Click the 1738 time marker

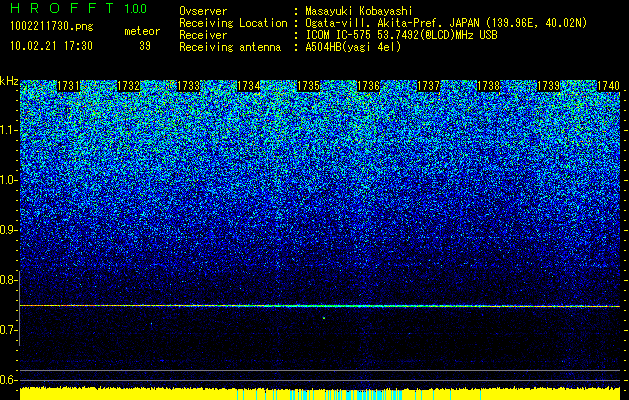489,86
